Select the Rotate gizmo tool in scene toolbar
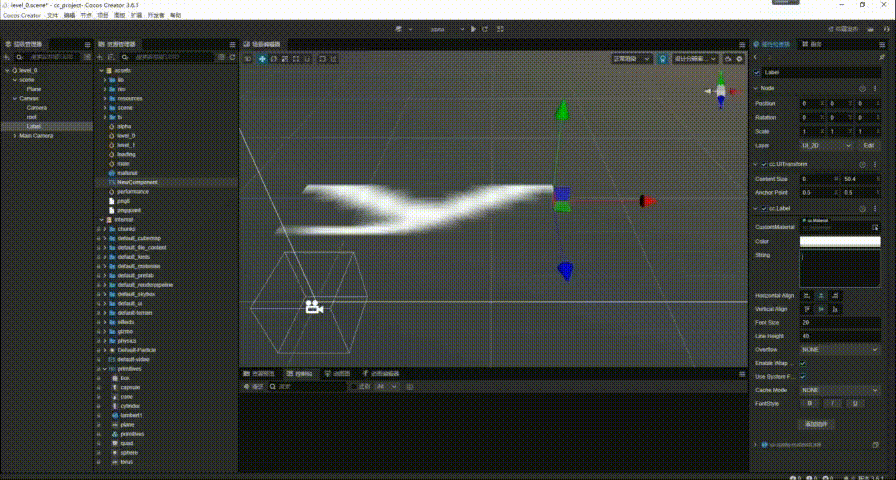This screenshot has height=480, width=896. pos(274,59)
